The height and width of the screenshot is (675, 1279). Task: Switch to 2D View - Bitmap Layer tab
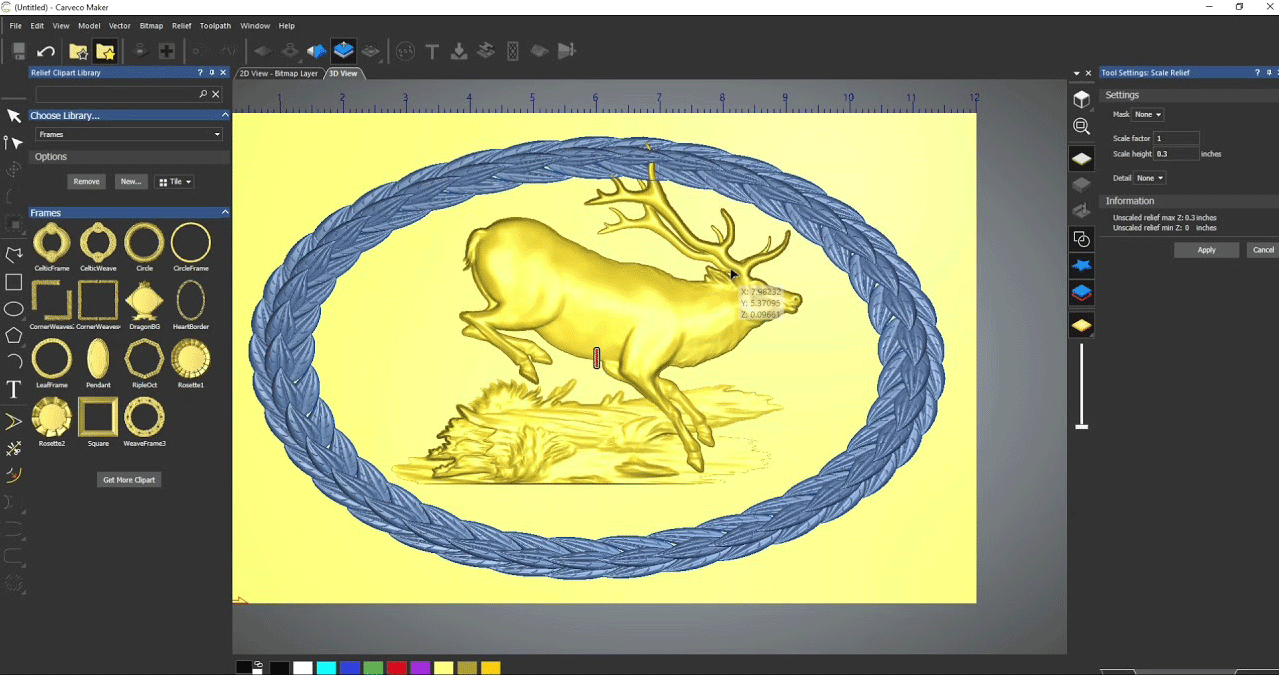tap(279, 73)
